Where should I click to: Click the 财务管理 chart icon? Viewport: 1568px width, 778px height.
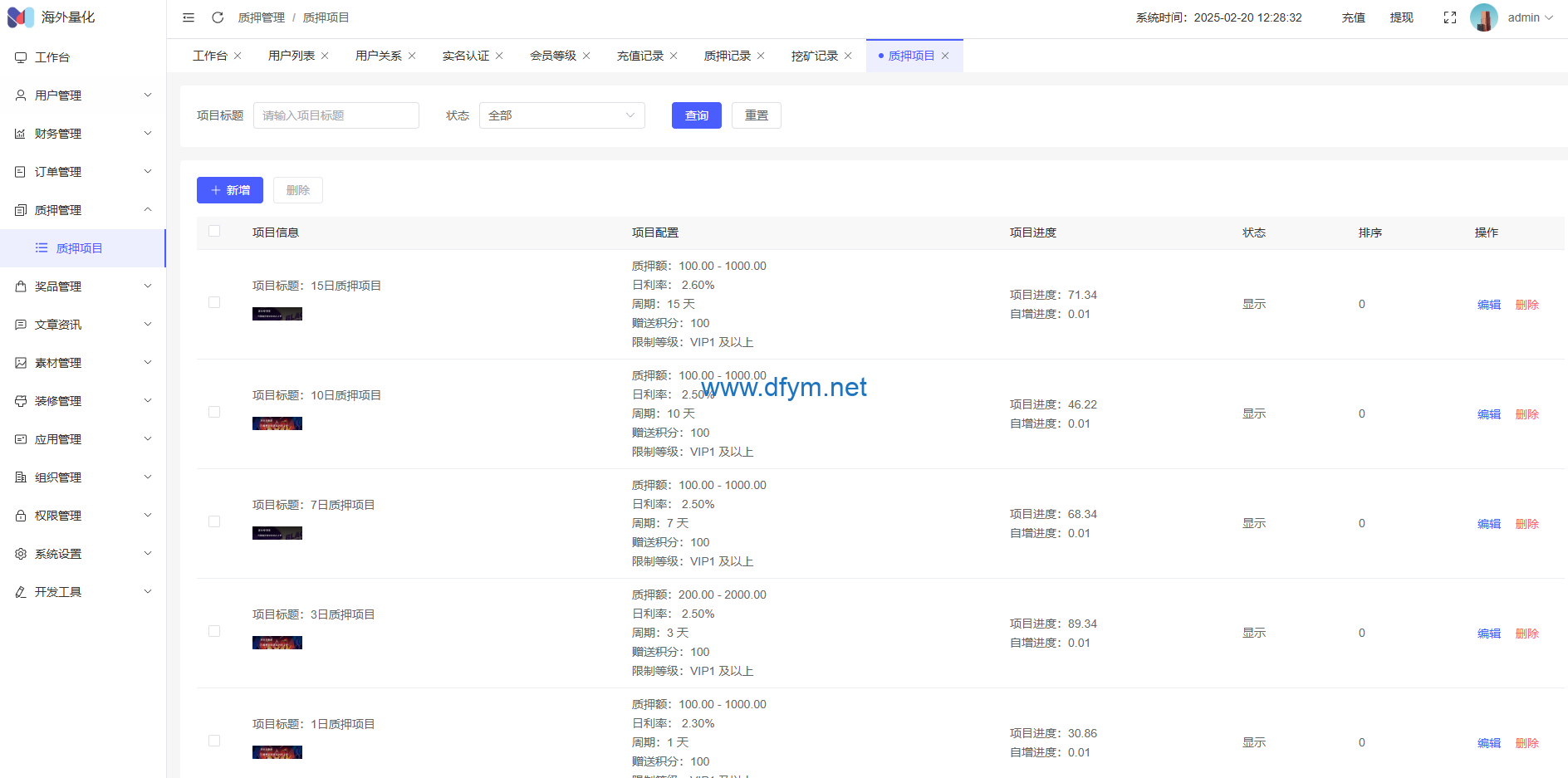coord(21,134)
